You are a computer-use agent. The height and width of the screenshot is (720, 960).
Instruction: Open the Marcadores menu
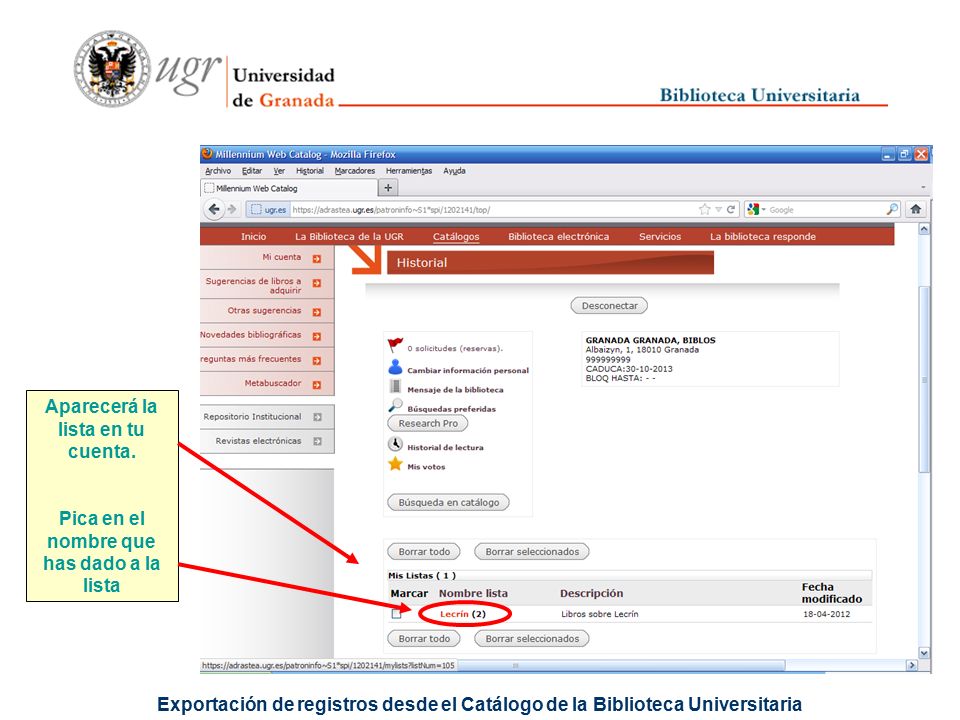354,171
